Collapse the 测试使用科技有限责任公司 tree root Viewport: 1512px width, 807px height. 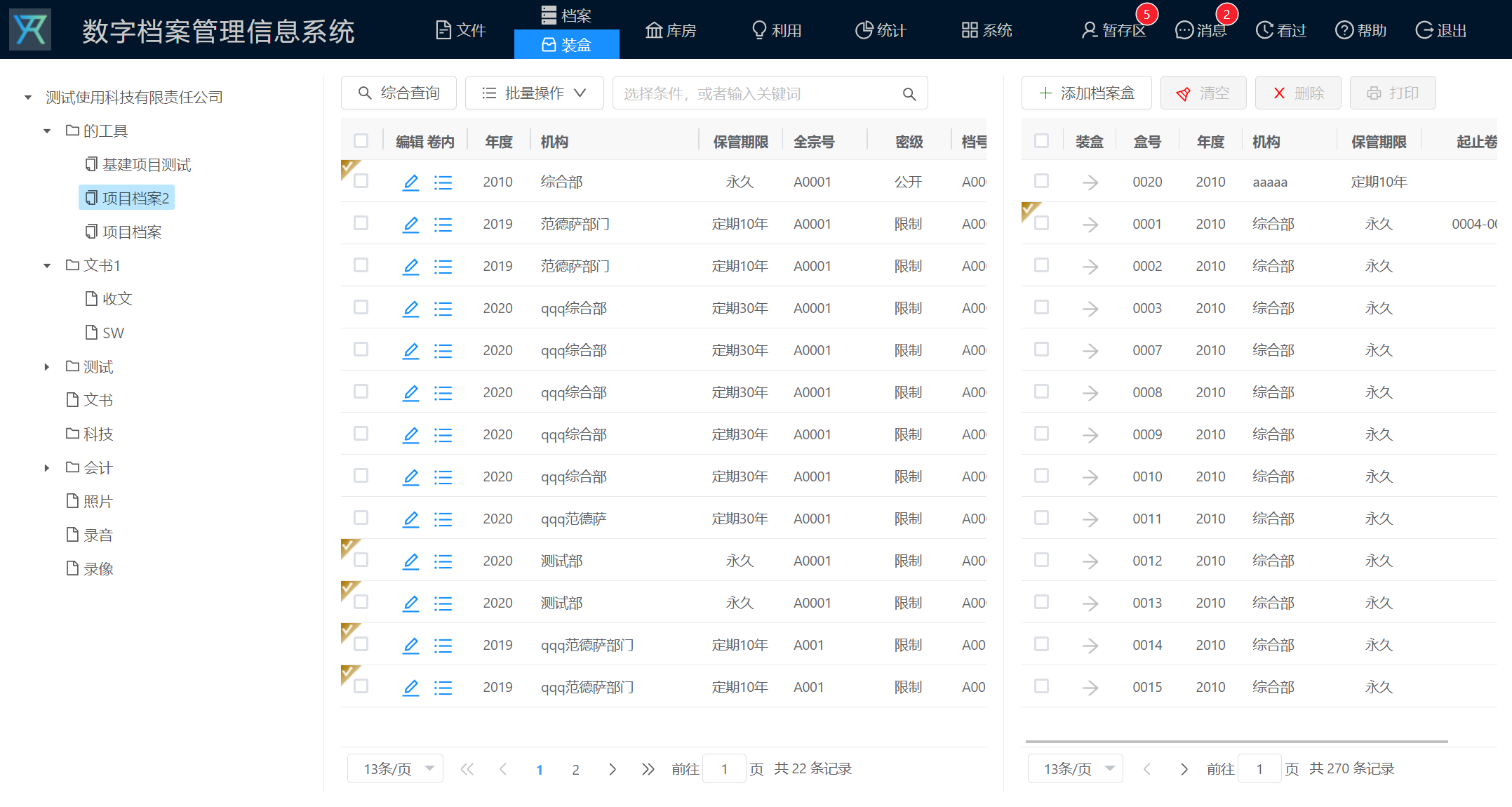pos(28,98)
